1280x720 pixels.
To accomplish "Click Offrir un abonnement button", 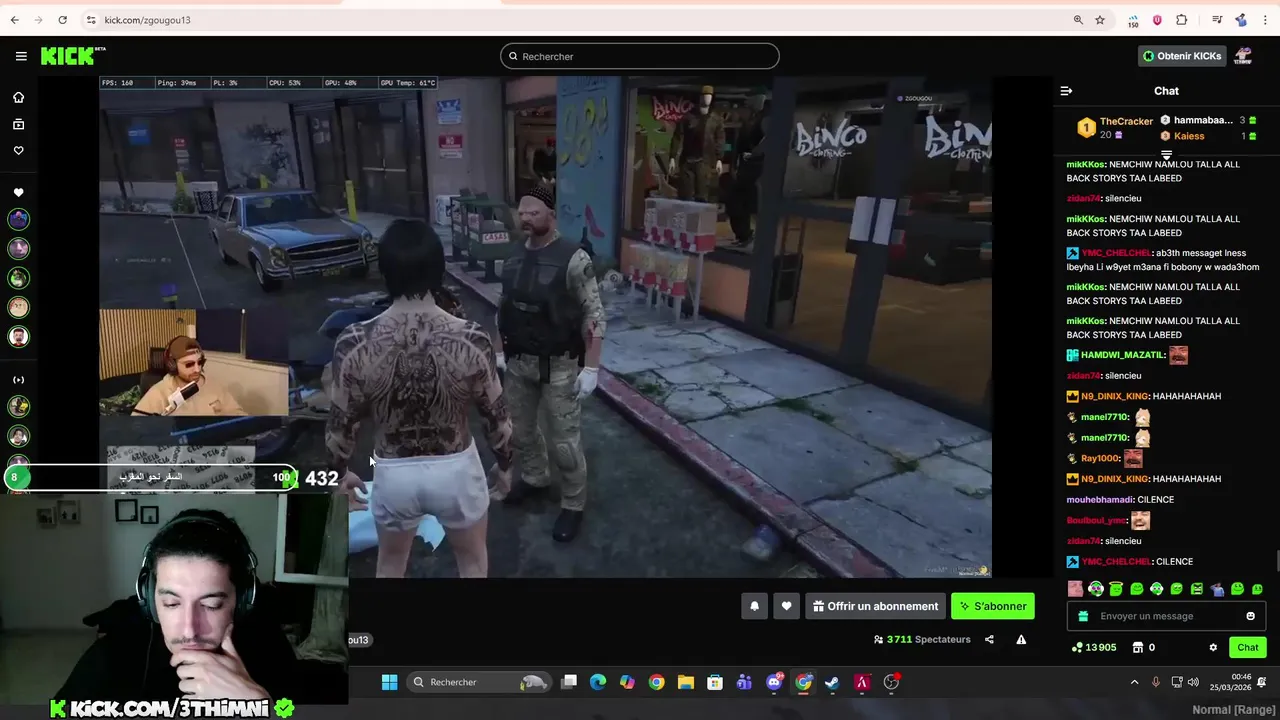I will tap(876, 606).
